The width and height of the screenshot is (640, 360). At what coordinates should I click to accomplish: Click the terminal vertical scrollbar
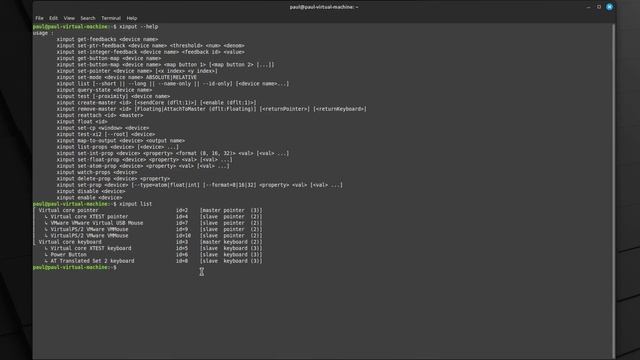click(x=613, y=190)
